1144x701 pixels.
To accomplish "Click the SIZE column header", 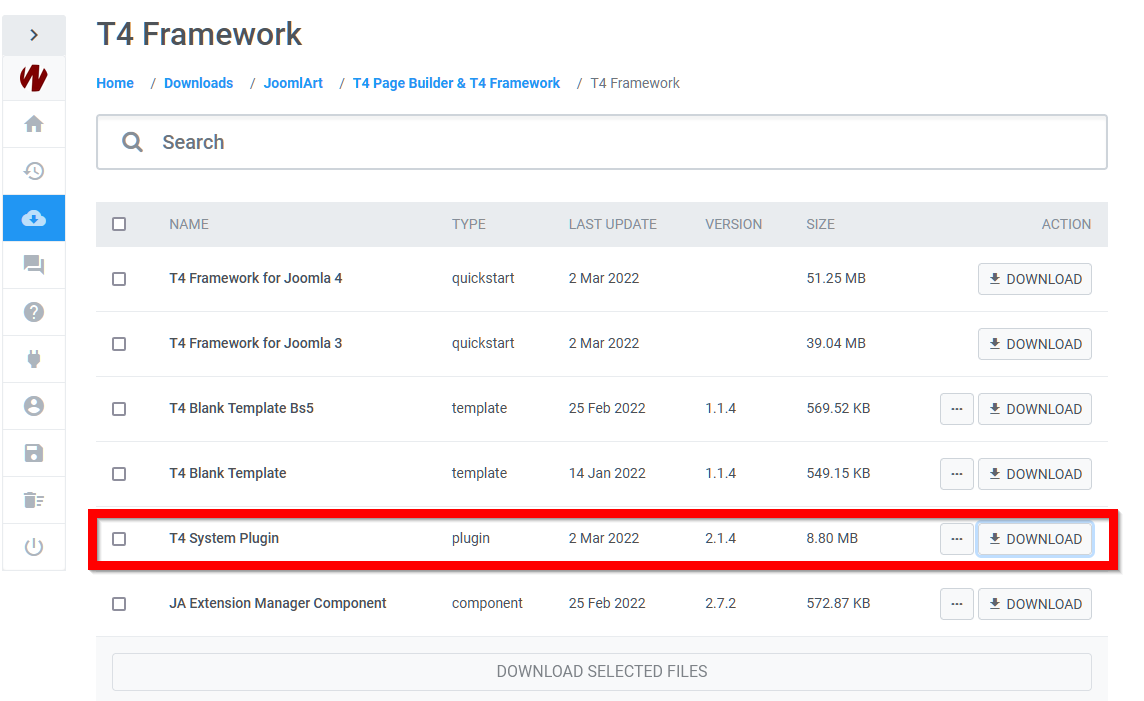I will [x=820, y=224].
